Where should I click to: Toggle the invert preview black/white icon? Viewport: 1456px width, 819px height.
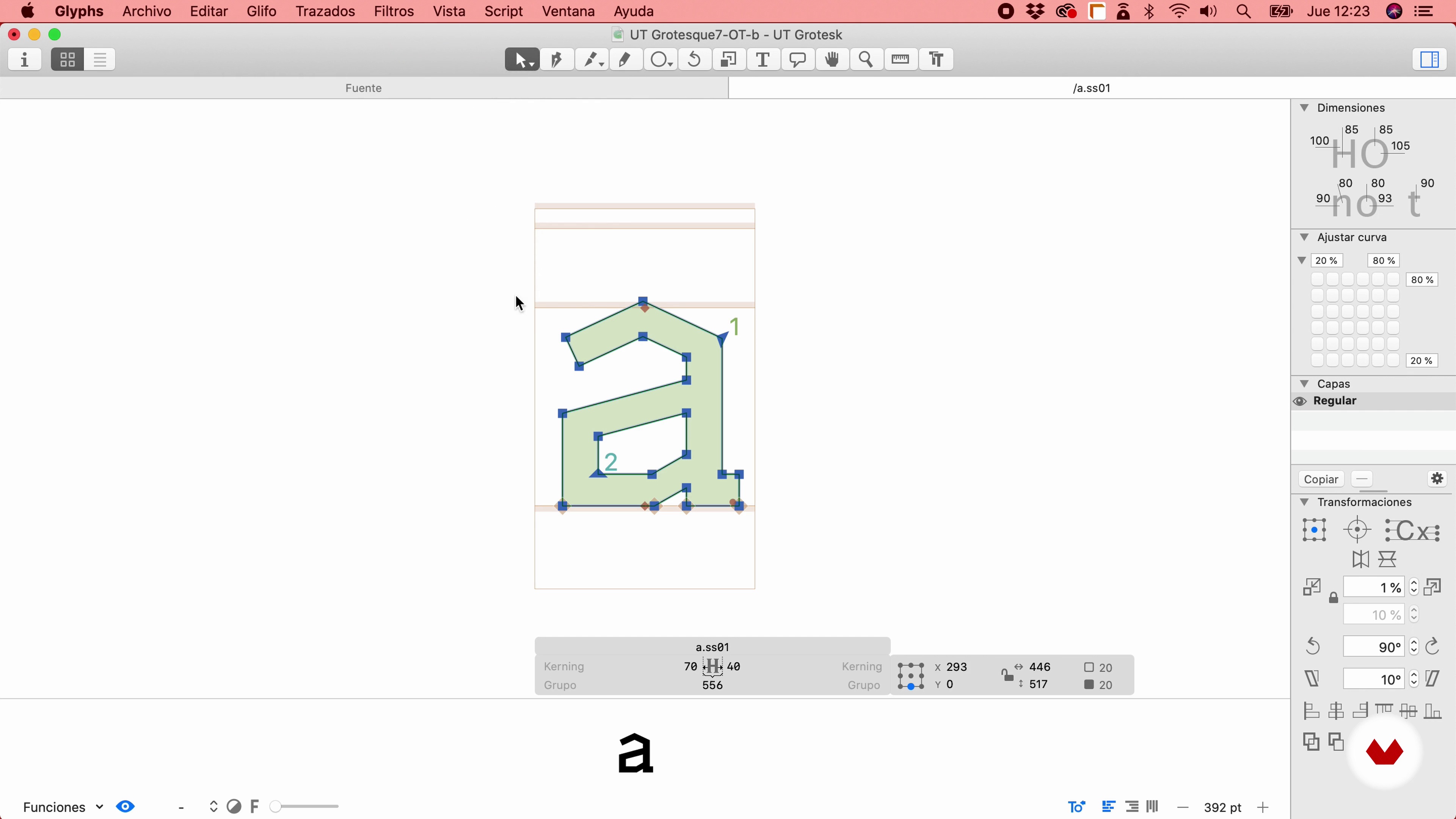(234, 806)
